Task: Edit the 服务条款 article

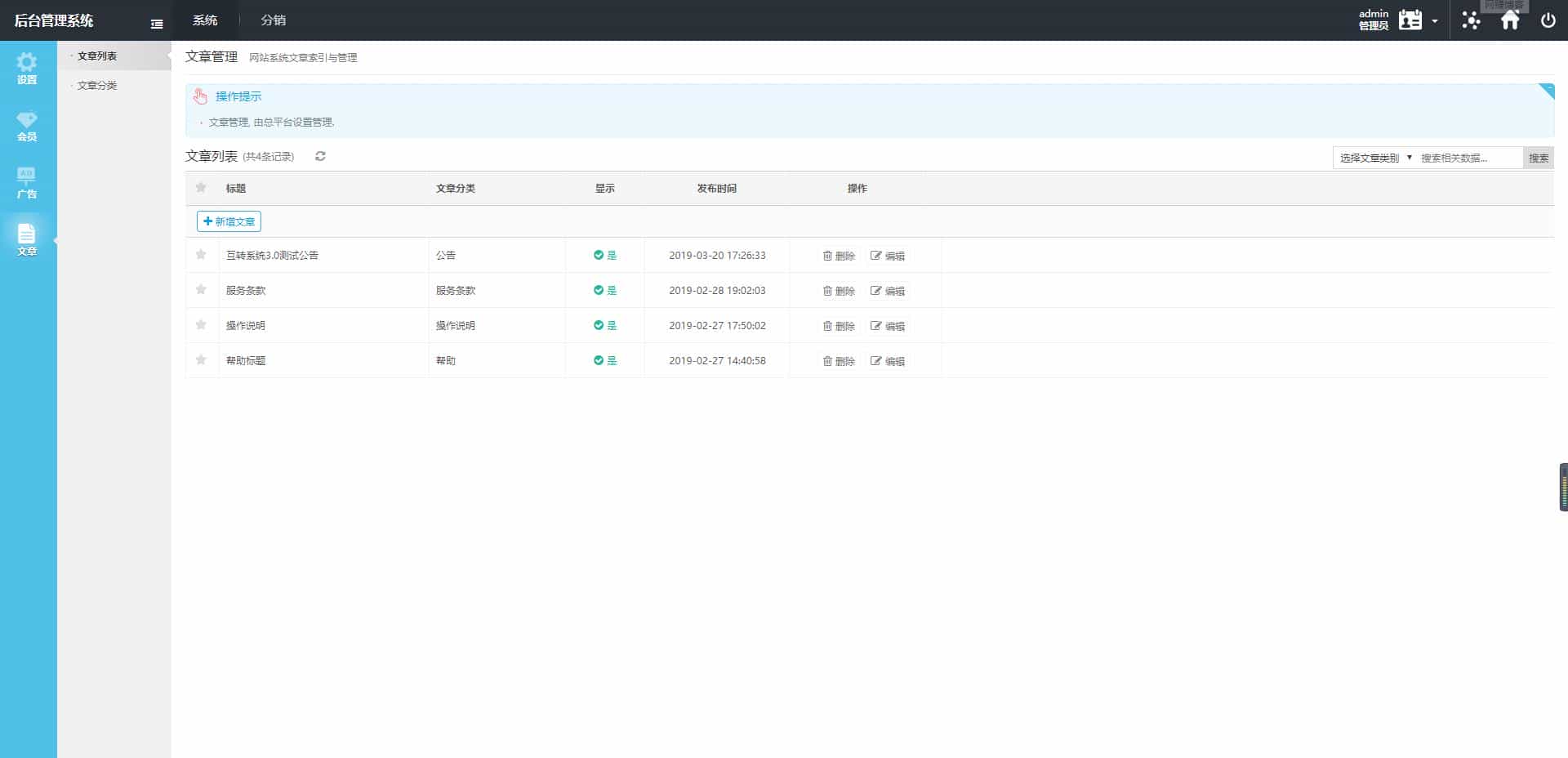Action: [888, 291]
